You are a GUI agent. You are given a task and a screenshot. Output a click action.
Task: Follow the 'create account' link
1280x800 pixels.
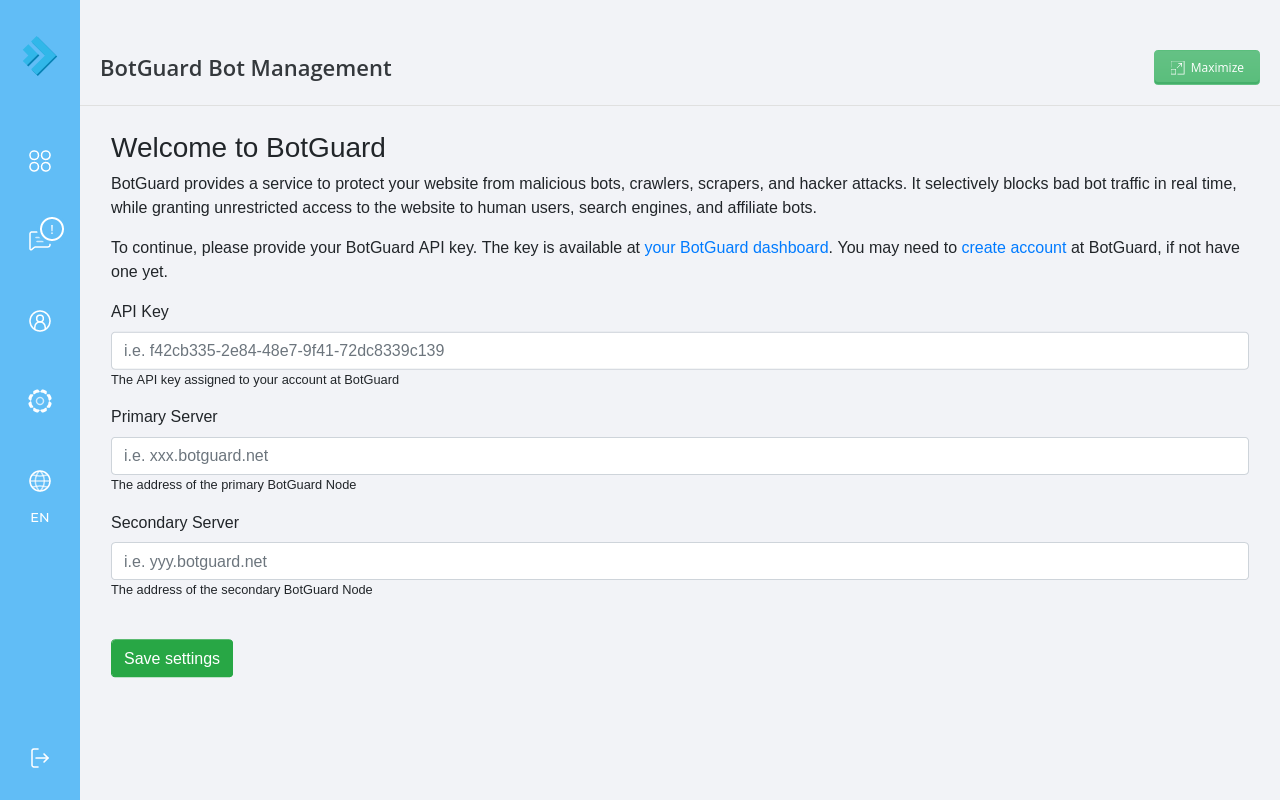point(1014,248)
